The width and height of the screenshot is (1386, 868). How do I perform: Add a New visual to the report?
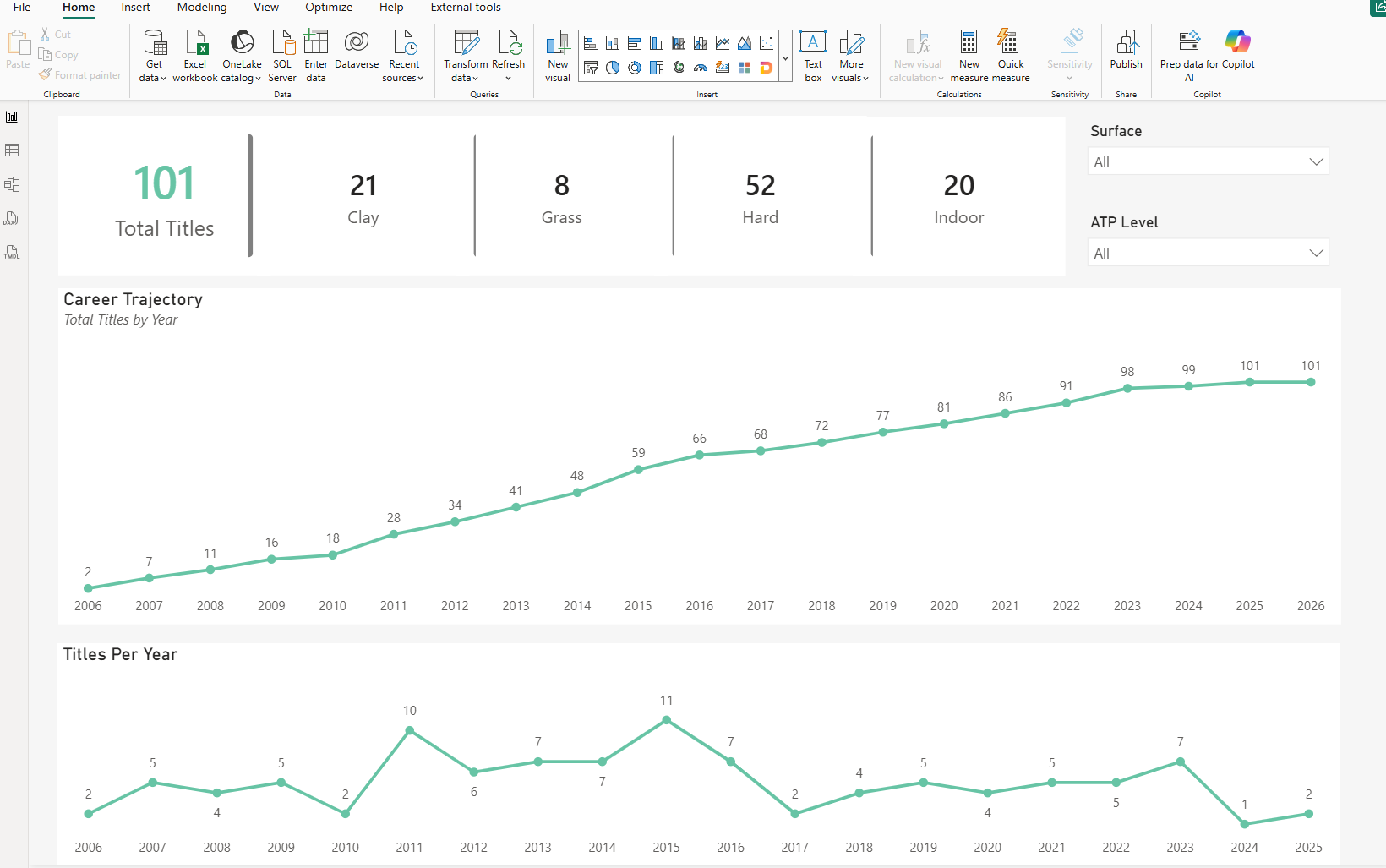[x=558, y=56]
